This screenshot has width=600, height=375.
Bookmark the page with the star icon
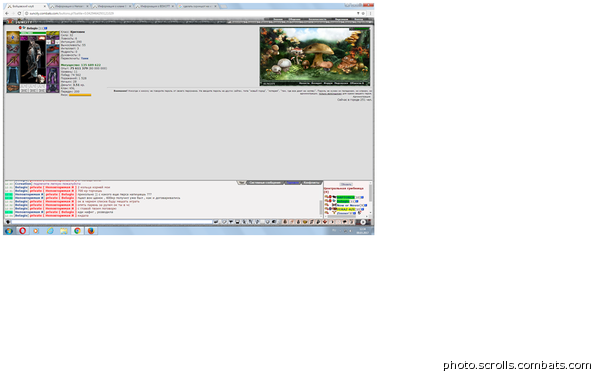coord(363,13)
